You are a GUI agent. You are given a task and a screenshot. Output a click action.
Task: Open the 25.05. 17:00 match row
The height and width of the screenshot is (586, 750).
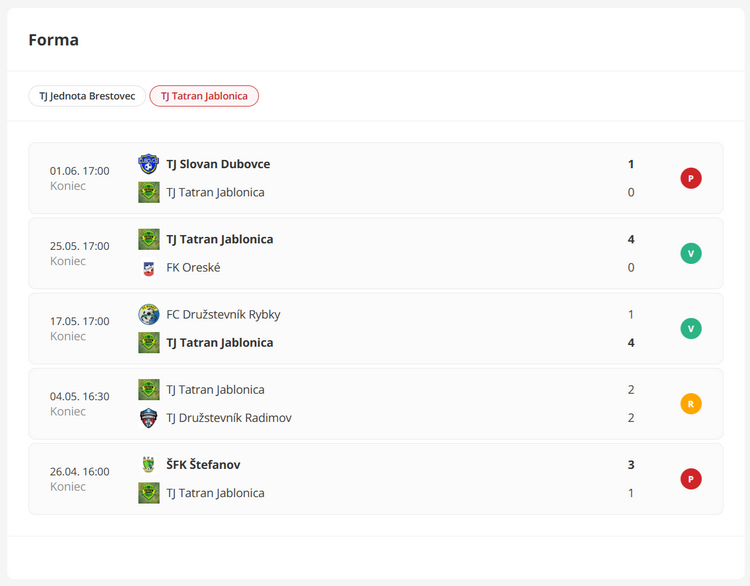click(376, 254)
